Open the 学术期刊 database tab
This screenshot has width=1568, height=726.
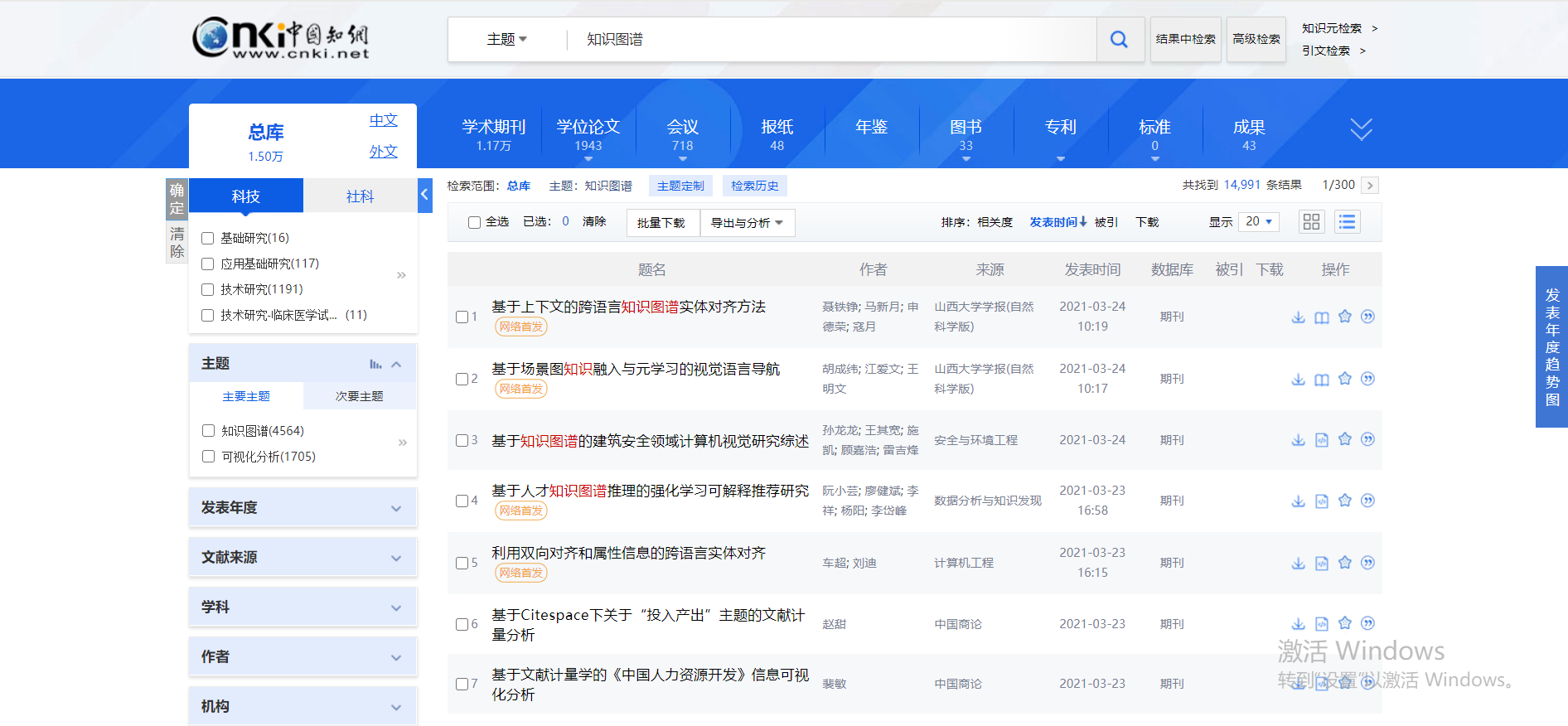(494, 133)
